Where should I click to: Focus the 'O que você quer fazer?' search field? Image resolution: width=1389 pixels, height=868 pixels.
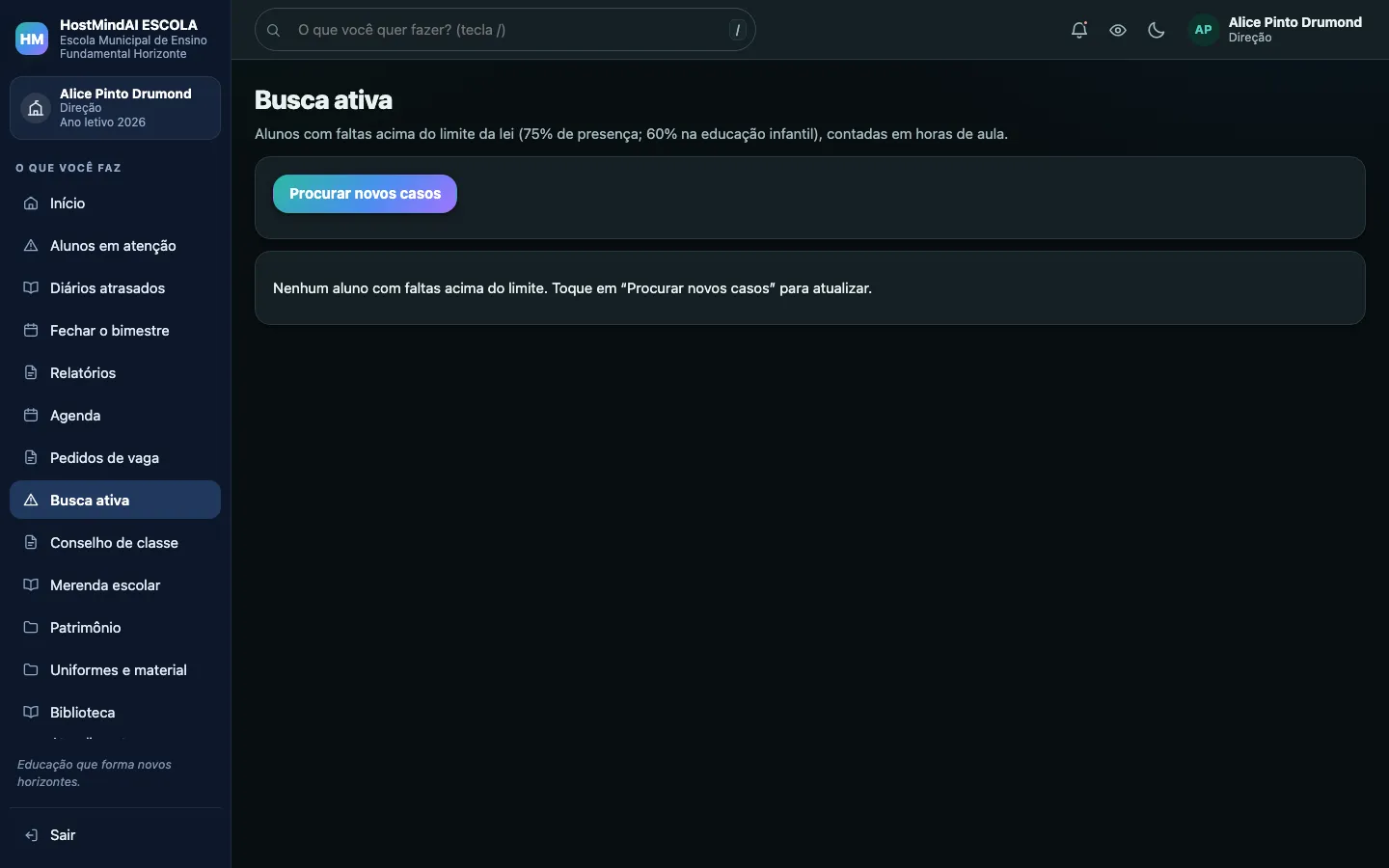point(504,30)
